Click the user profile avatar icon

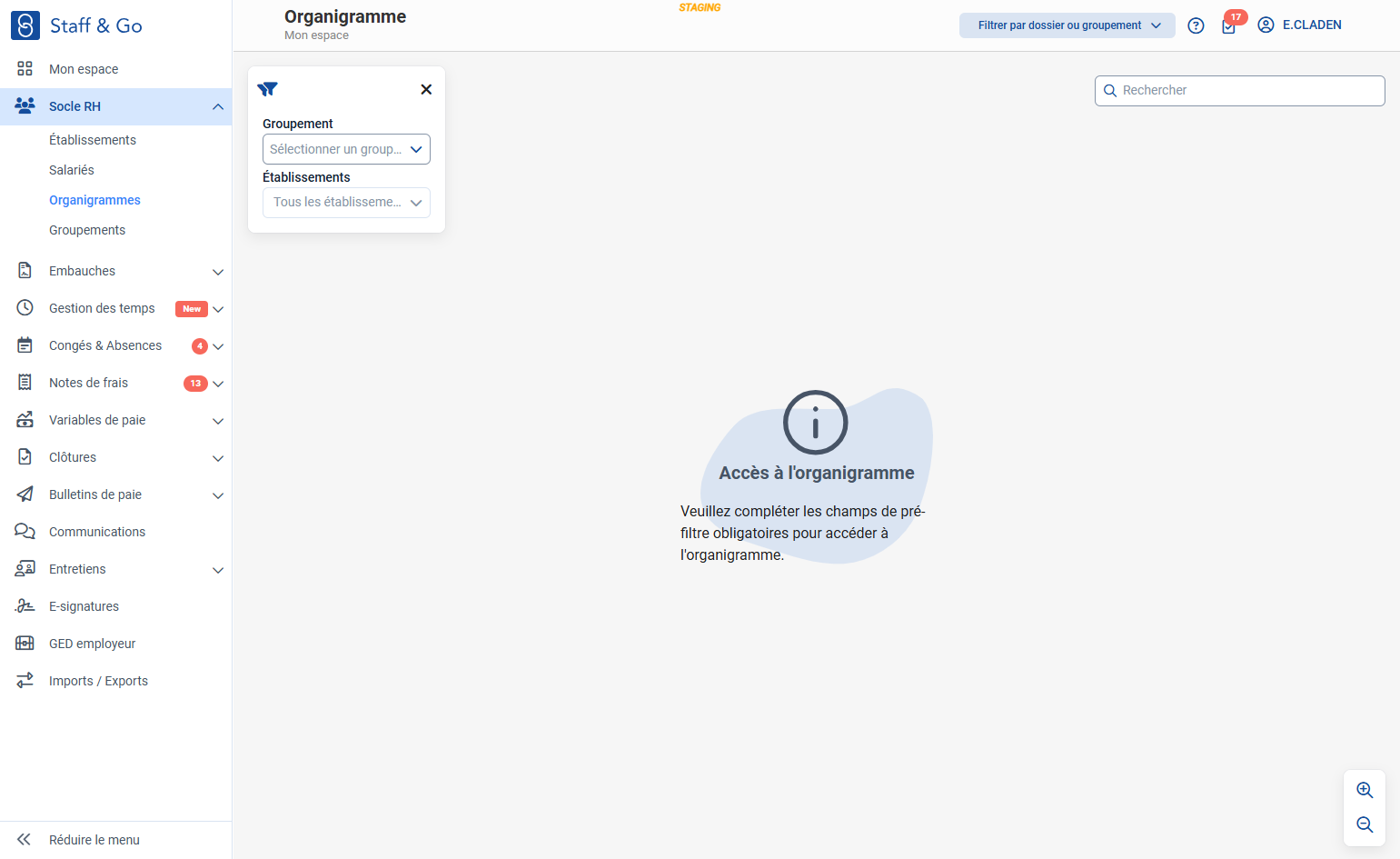[1266, 25]
